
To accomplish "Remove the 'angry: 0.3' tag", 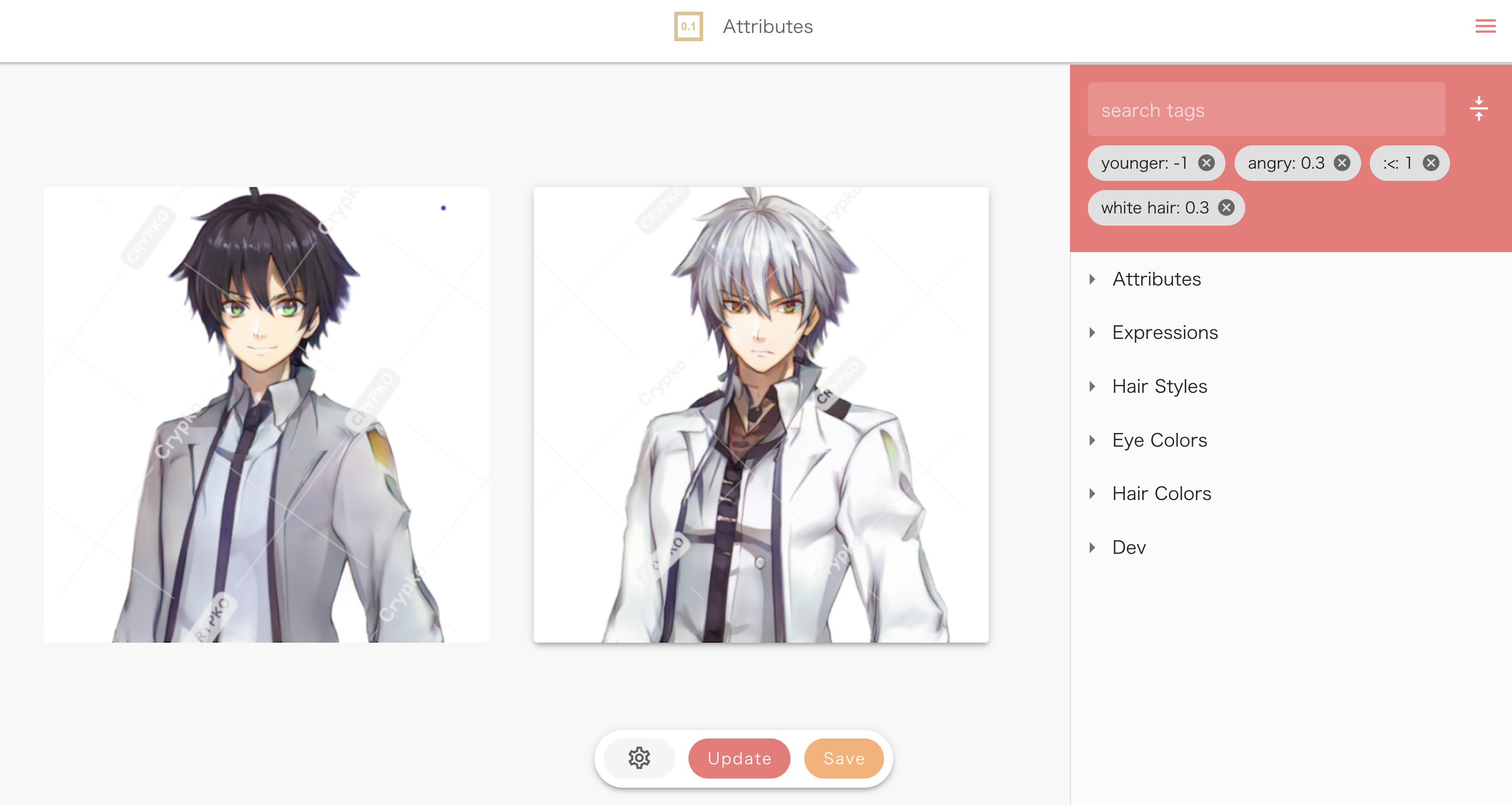I will [x=1343, y=163].
